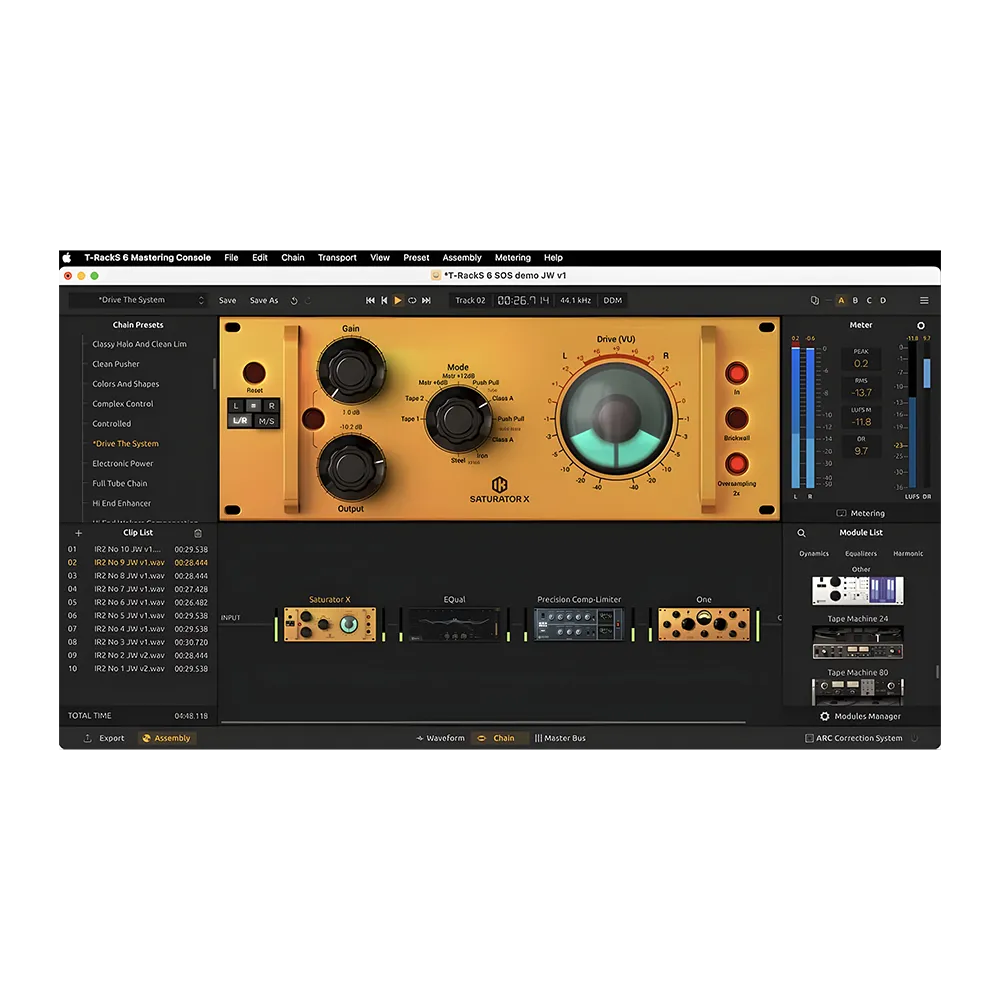
Task: Switch processing to L/R mode
Action: pos(240,421)
